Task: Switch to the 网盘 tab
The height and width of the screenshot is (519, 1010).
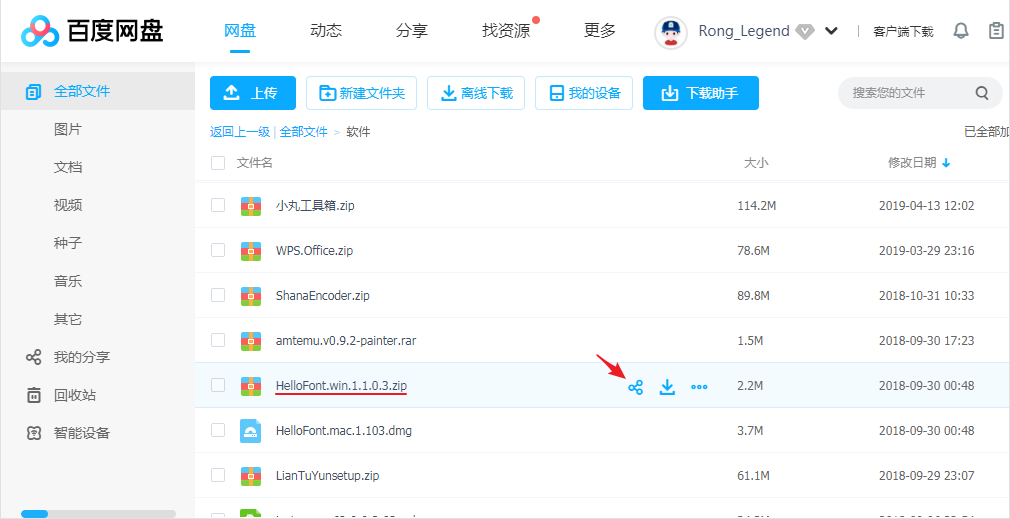Action: pyautogui.click(x=240, y=30)
